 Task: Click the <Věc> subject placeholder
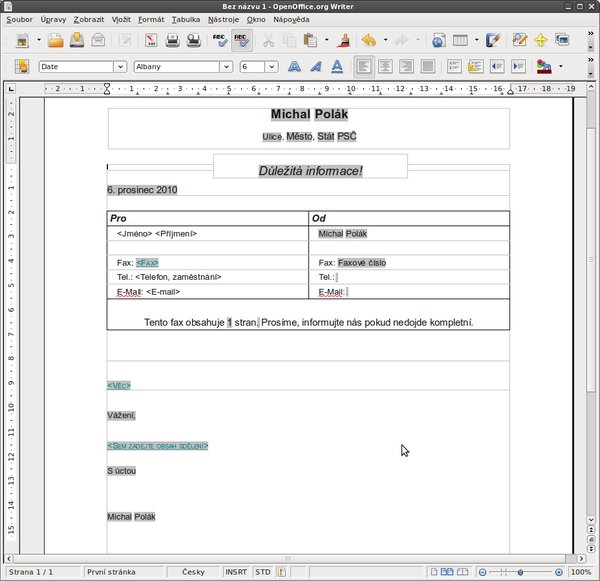point(119,385)
